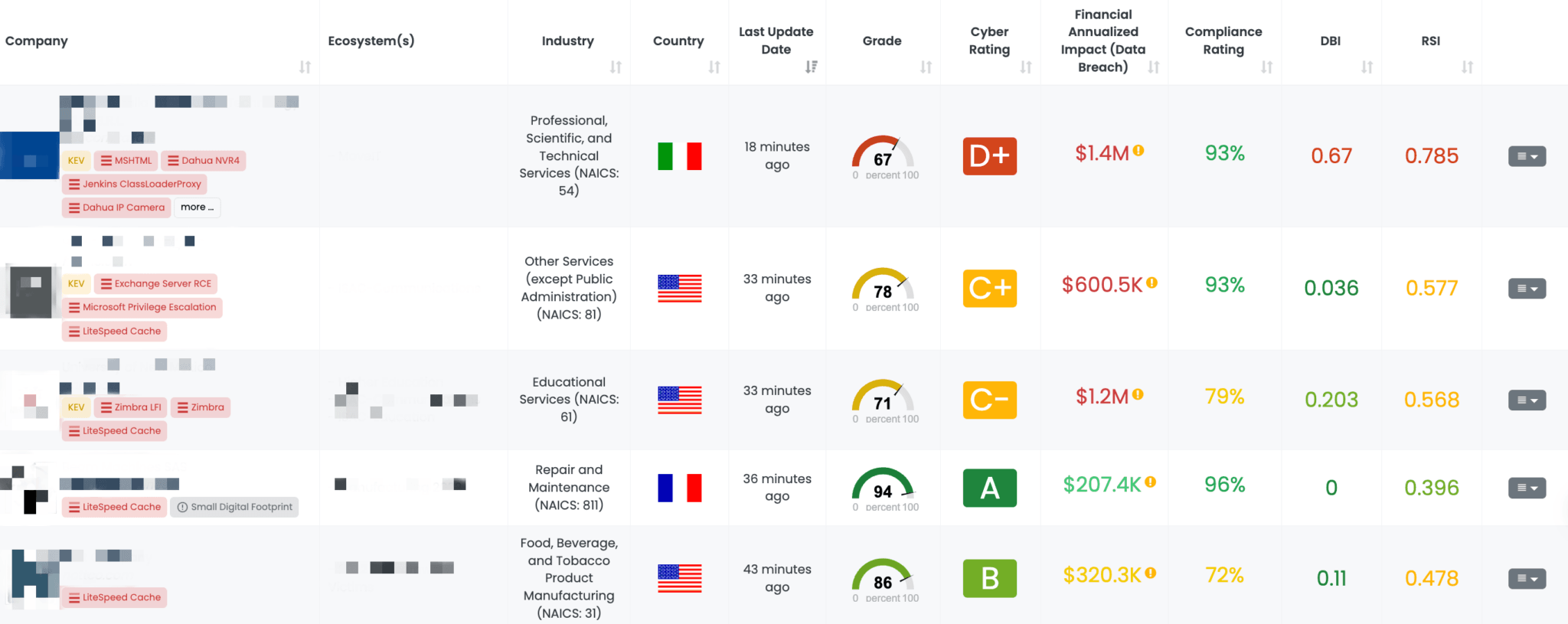This screenshot has width=1568, height=624.
Task: Click info icon next to $1.4M impact
Action: pos(1138,151)
